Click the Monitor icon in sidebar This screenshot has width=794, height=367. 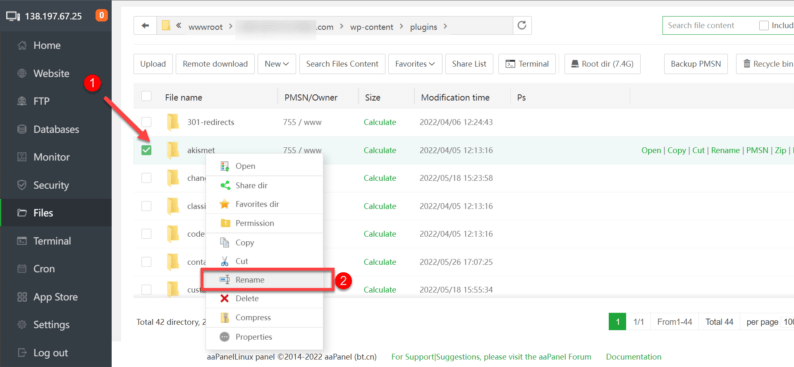point(22,157)
